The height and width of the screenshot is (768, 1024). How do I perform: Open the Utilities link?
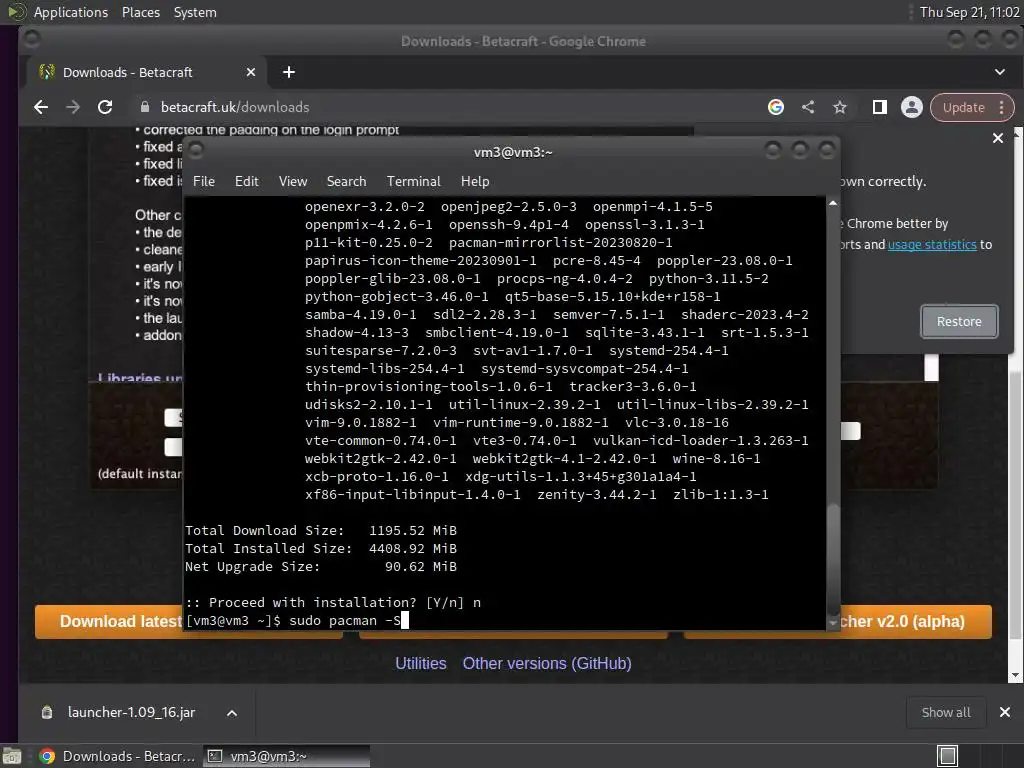[421, 664]
